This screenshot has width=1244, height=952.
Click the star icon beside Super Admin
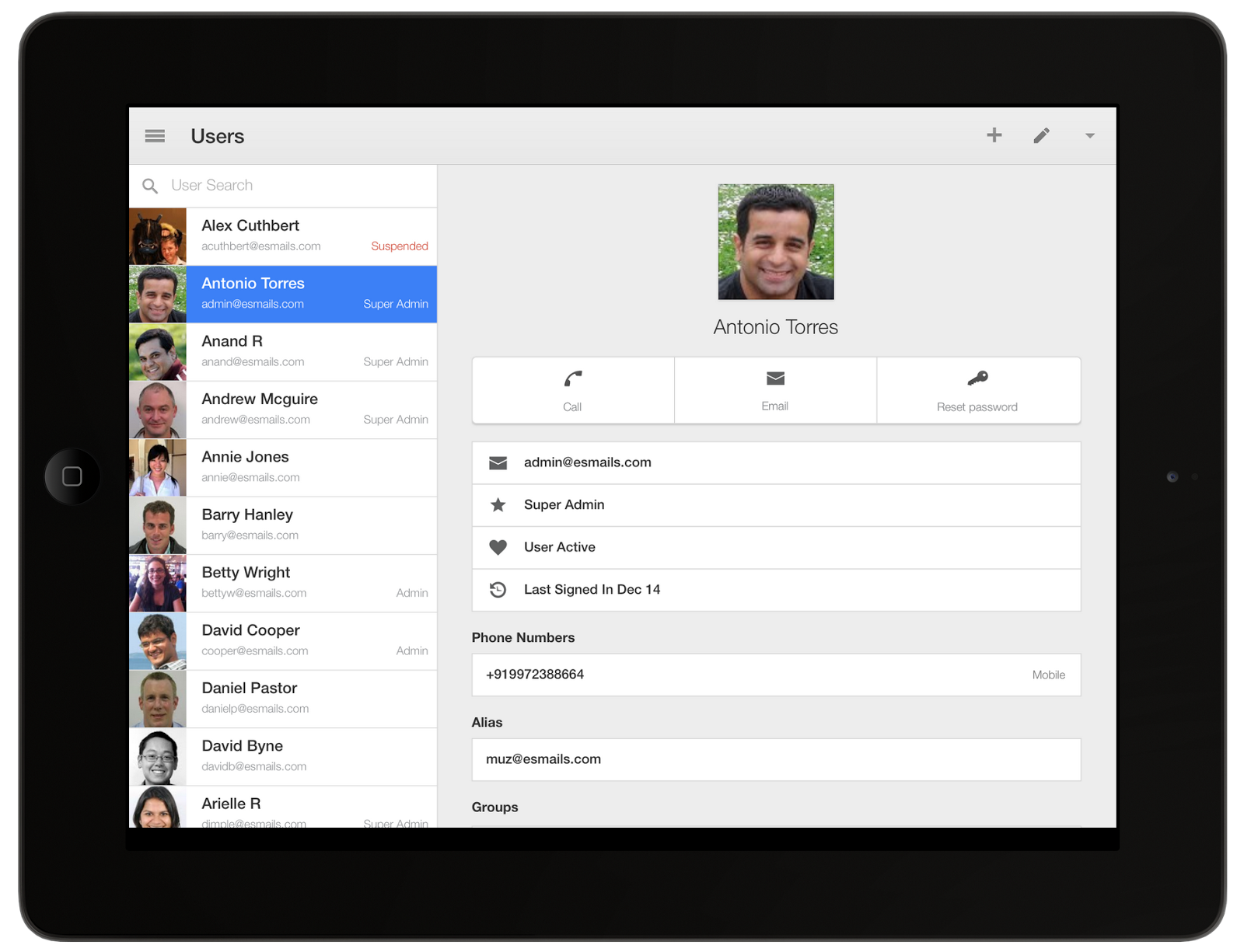coord(498,505)
